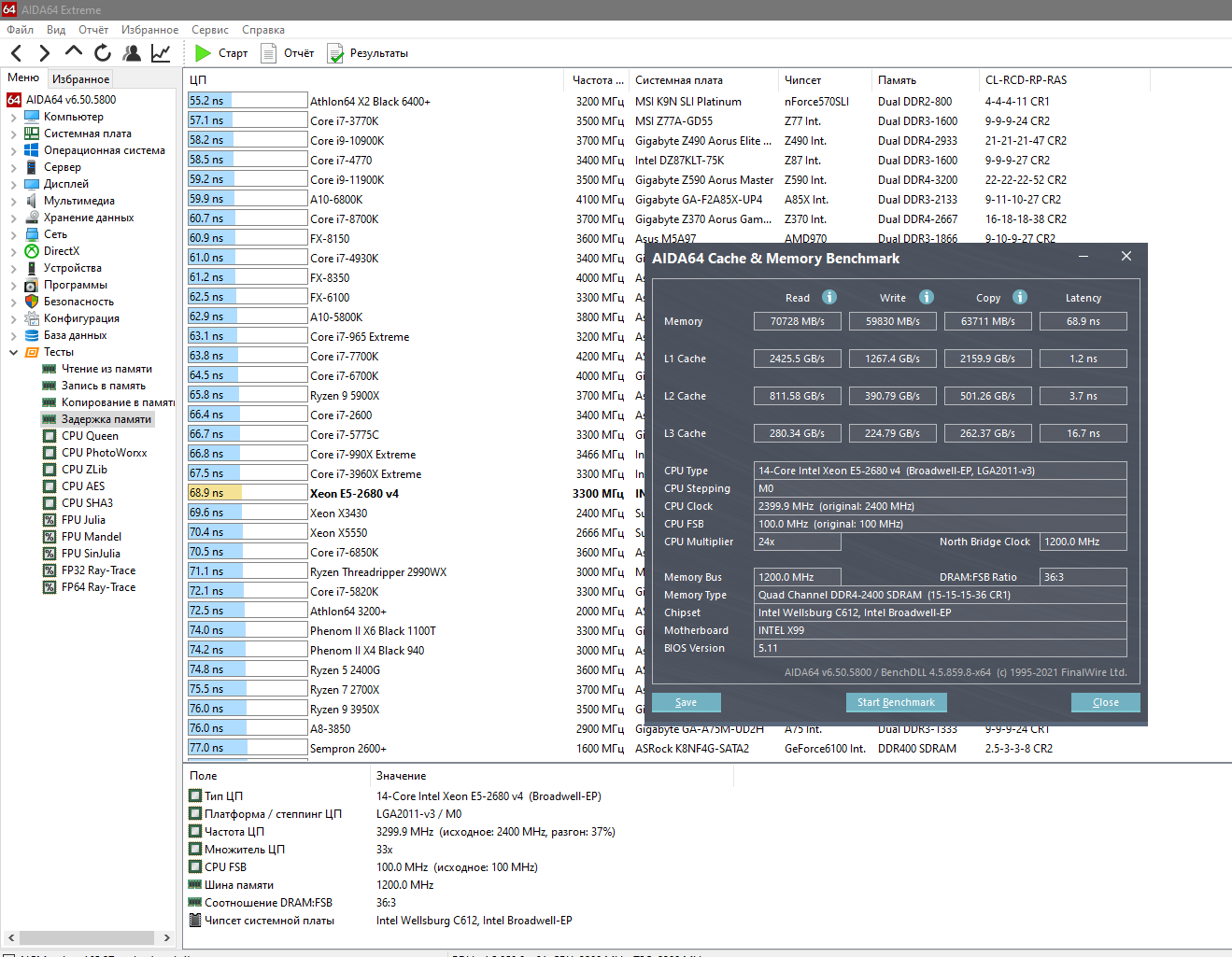Viewport: 1232px width, 957px height.
Task: Go forward using the right arrow toolbar icon
Action: pyautogui.click(x=44, y=53)
